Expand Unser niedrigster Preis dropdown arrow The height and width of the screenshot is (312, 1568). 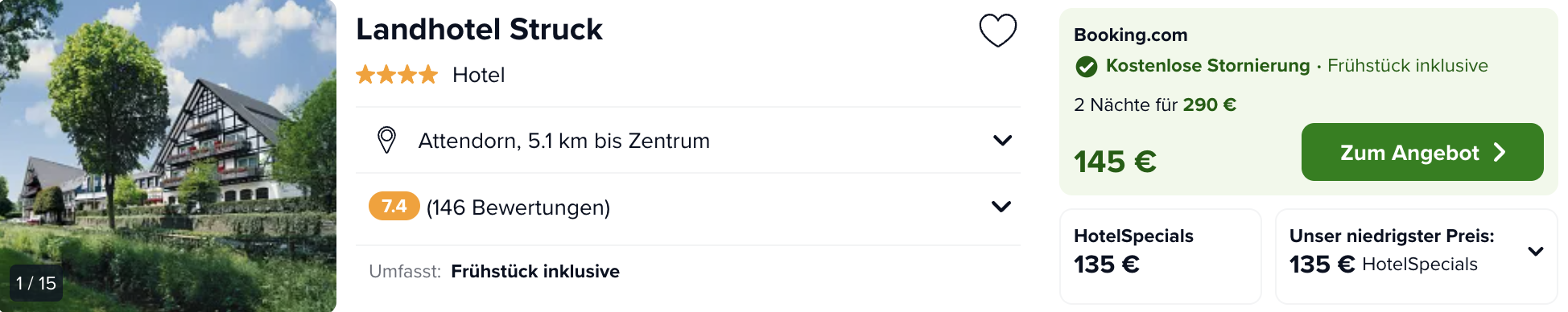point(1535,251)
